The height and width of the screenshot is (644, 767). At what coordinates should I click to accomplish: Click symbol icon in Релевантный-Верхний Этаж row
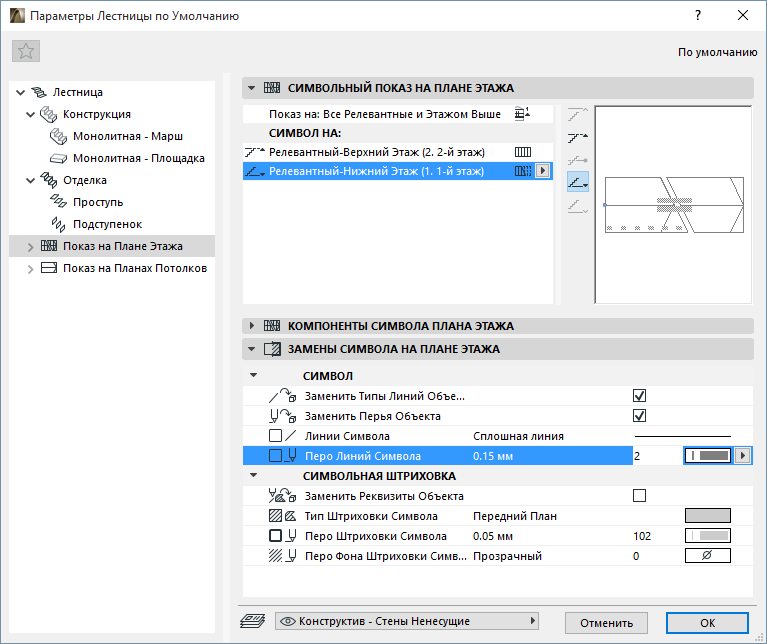(x=522, y=152)
